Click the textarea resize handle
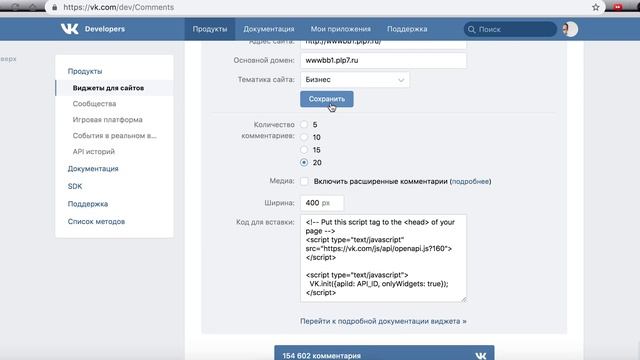This screenshot has height=360, width=640. coord(464,299)
